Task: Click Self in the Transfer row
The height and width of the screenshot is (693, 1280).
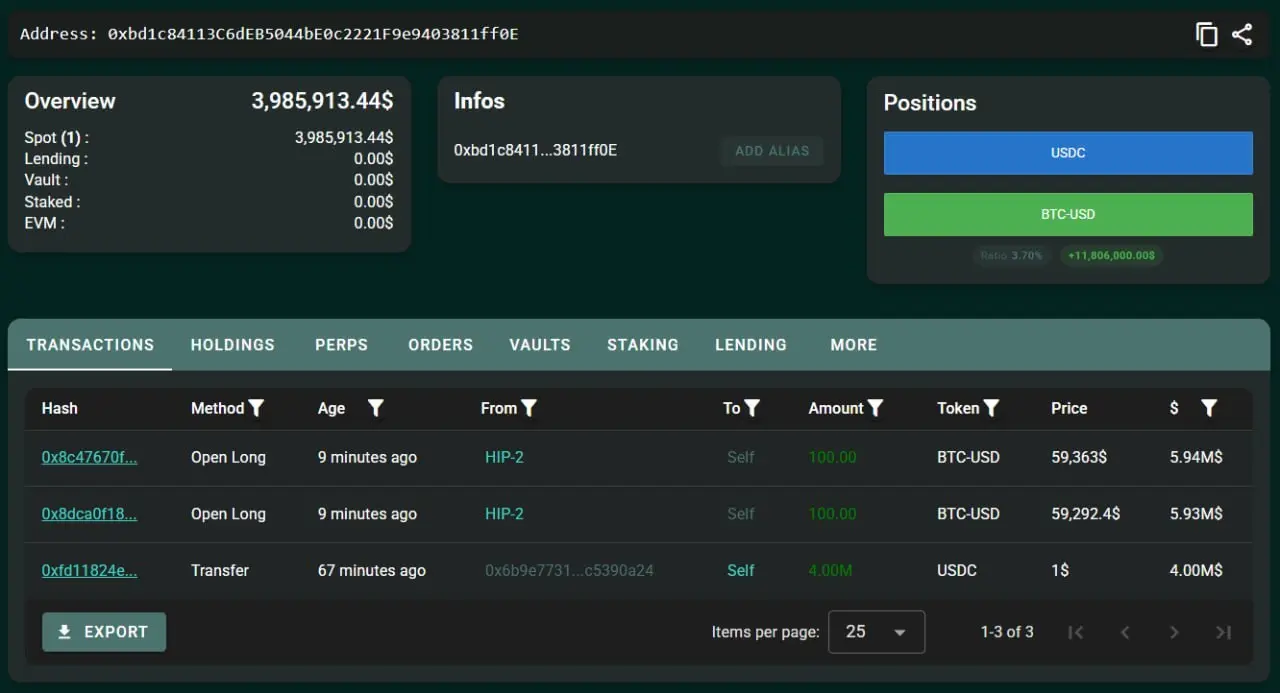Action: (741, 570)
